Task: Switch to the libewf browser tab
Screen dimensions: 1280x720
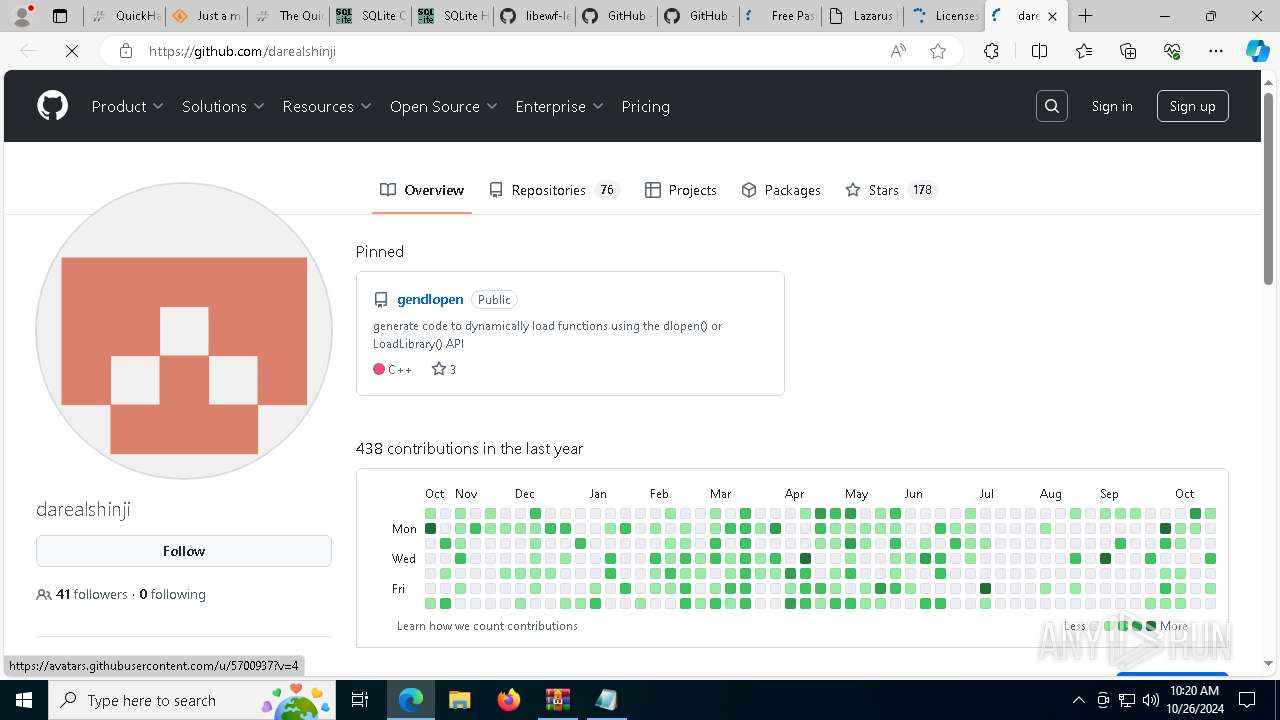Action: (535, 16)
